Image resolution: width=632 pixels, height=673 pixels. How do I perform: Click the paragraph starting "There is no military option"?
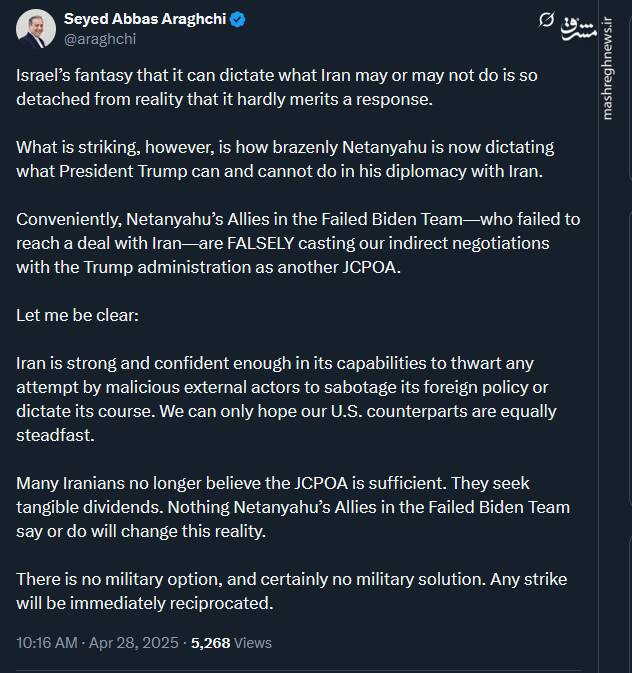pyautogui.click(x=290, y=591)
